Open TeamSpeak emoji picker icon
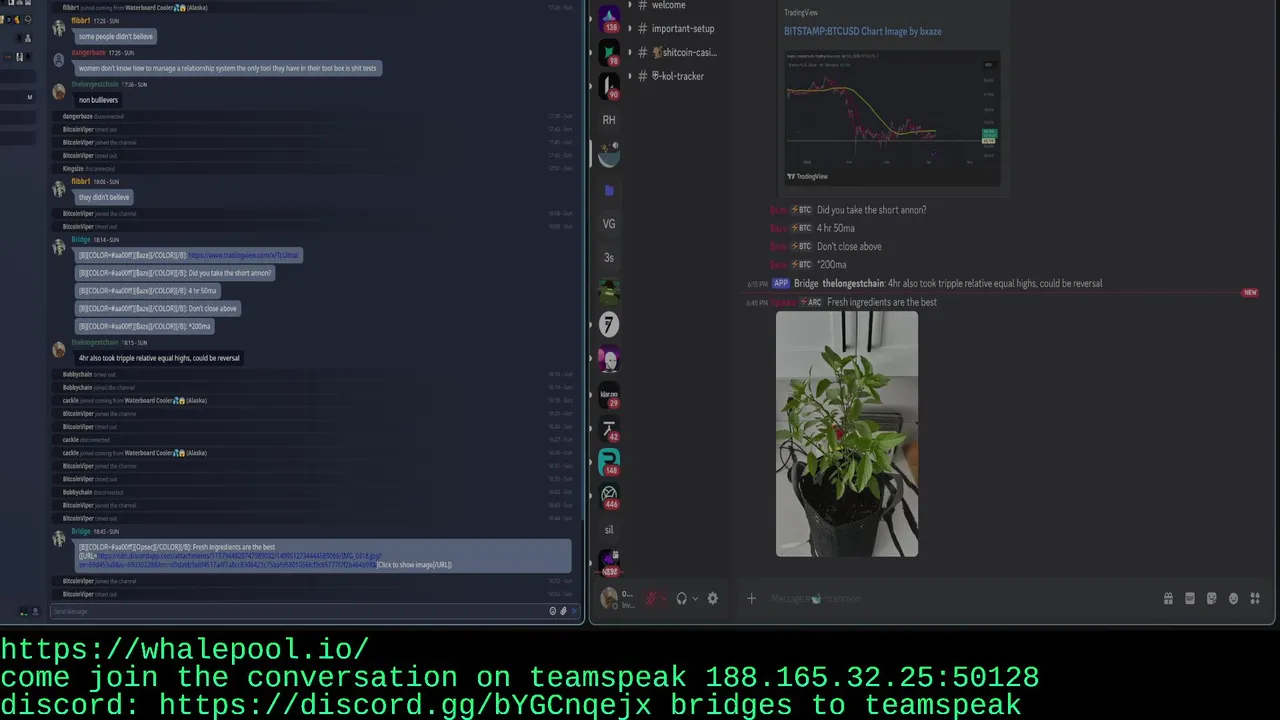 (x=553, y=611)
